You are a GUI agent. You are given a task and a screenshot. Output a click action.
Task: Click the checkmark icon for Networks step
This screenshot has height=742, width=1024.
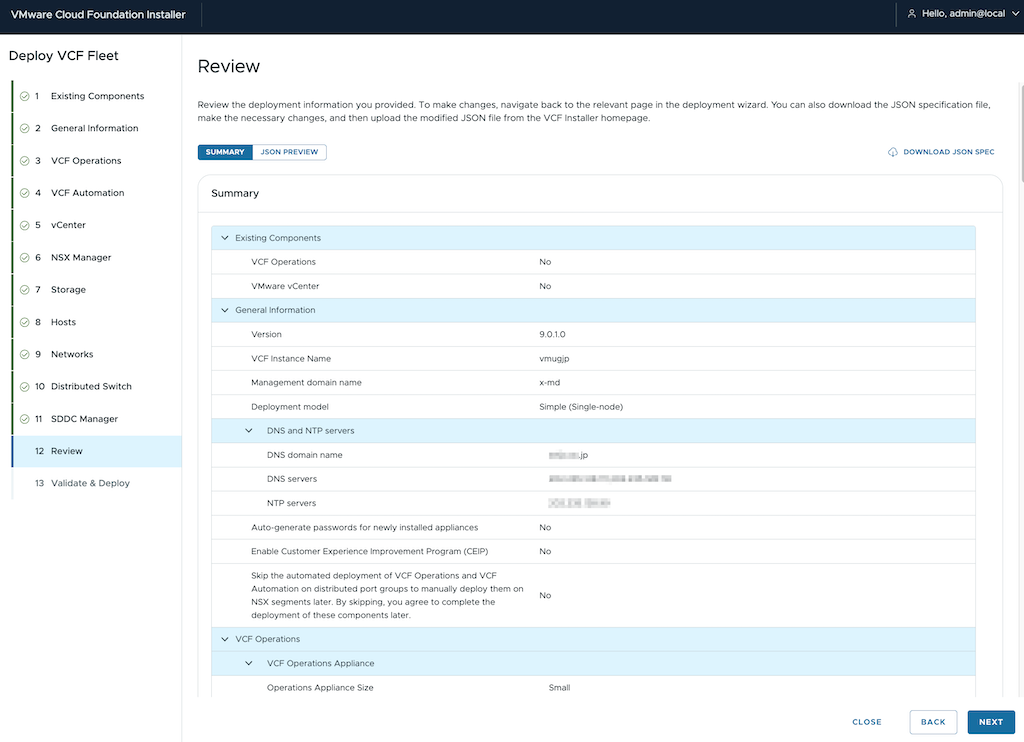[x=25, y=355]
